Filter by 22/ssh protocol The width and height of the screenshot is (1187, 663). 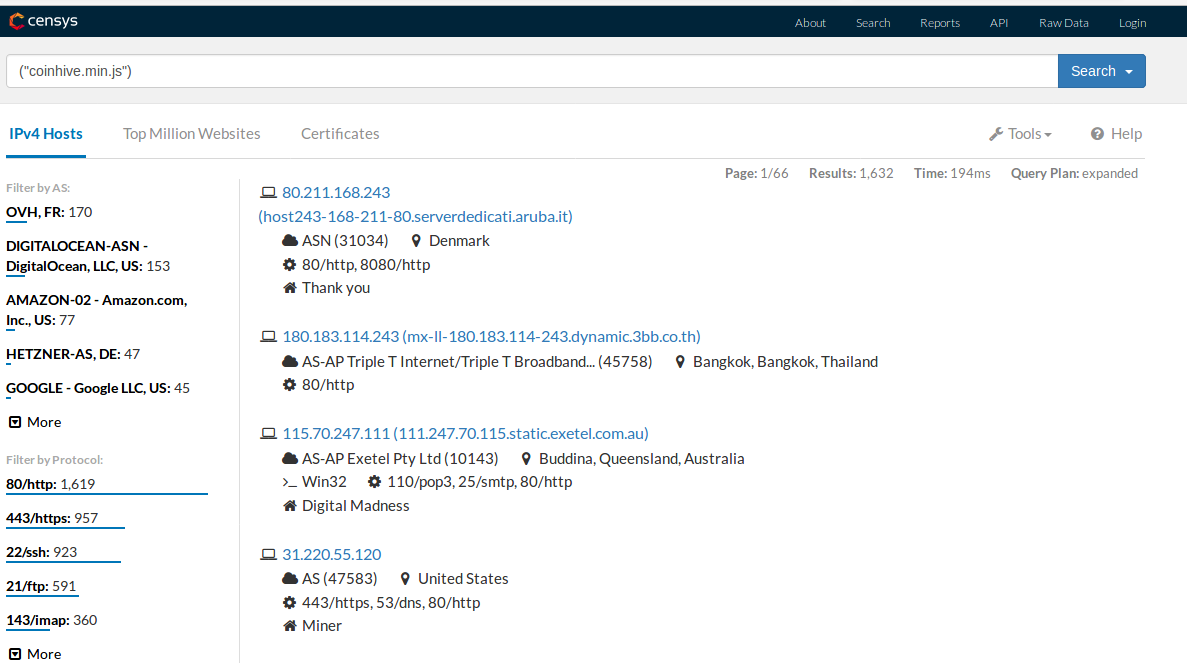click(42, 552)
